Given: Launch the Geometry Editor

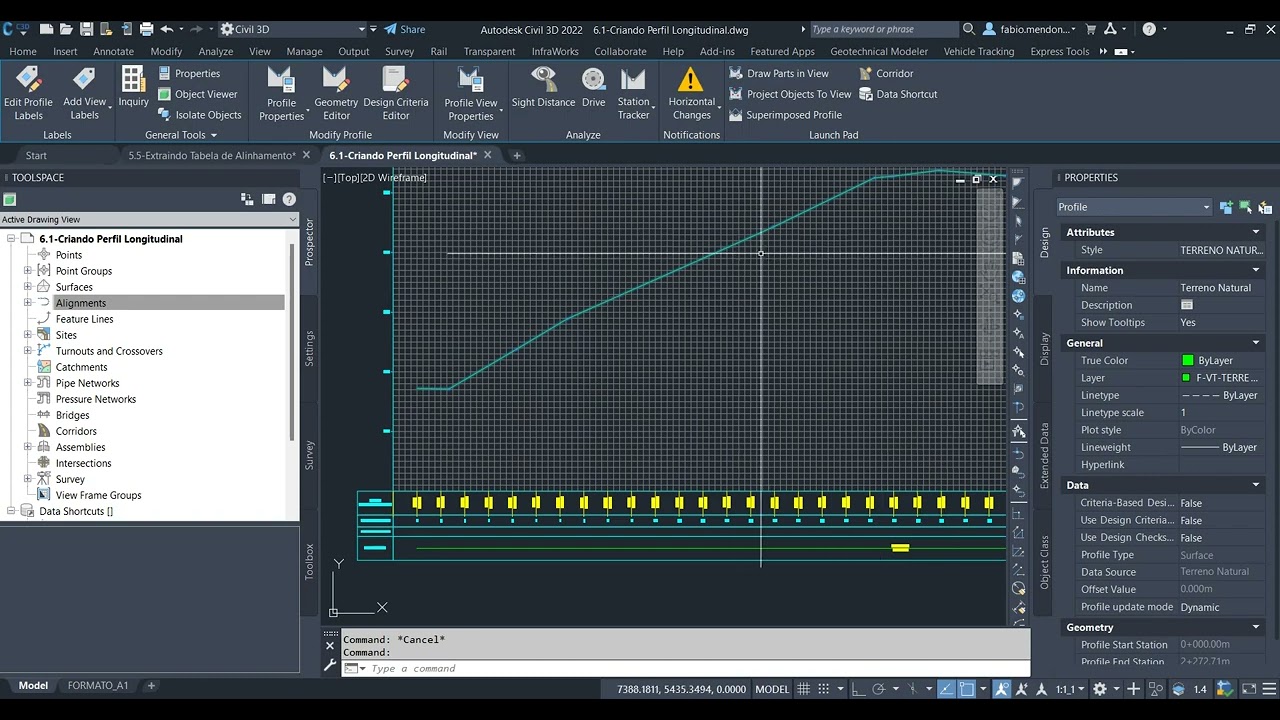Looking at the screenshot, I should tap(336, 94).
